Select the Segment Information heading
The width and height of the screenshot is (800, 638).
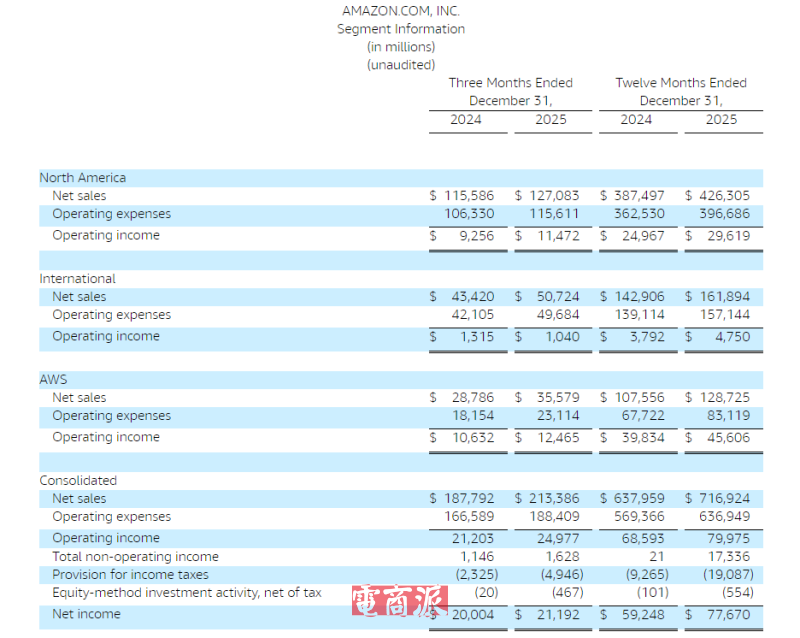pyautogui.click(x=401, y=29)
